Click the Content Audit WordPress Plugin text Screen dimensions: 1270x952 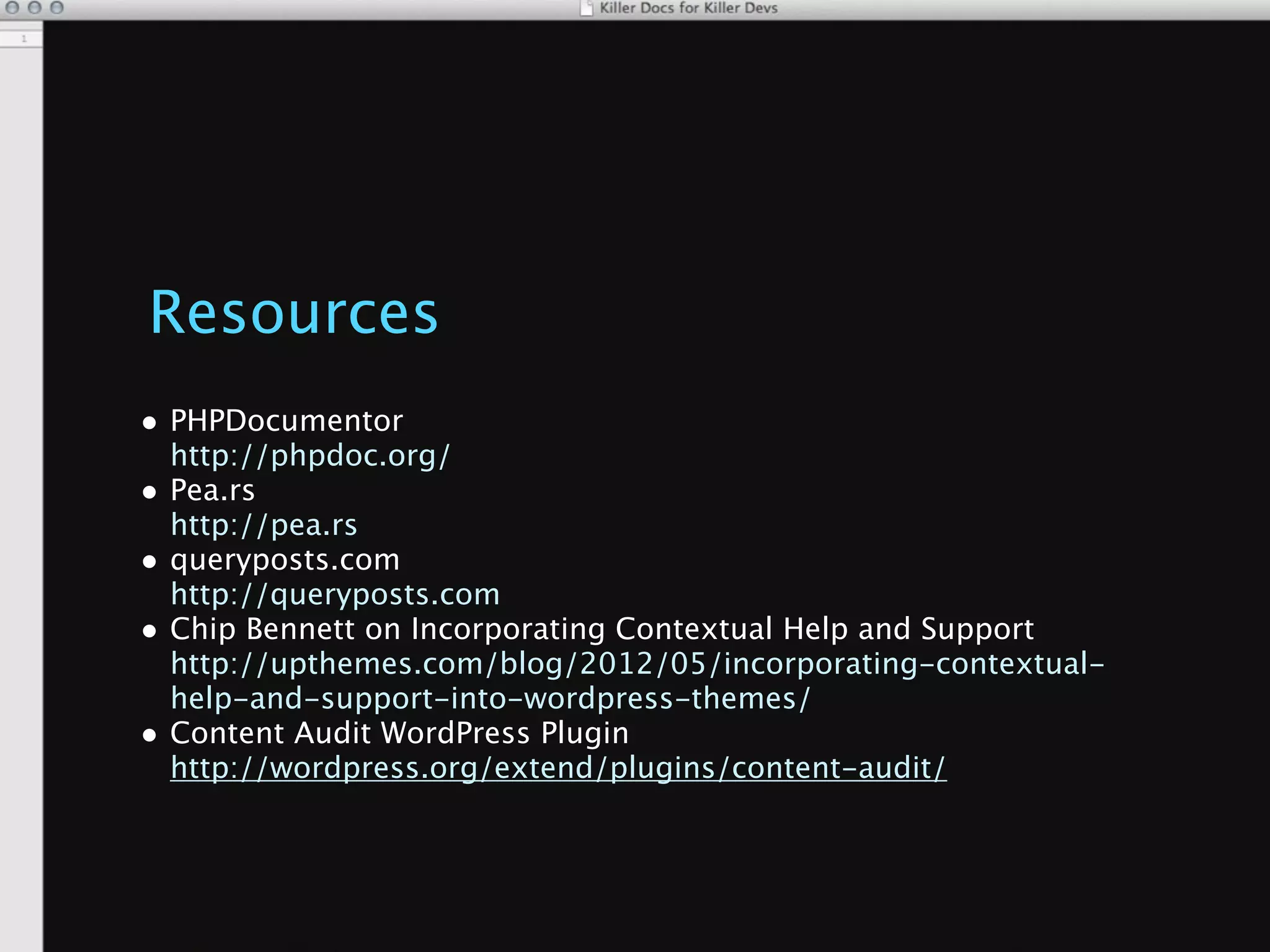(399, 734)
